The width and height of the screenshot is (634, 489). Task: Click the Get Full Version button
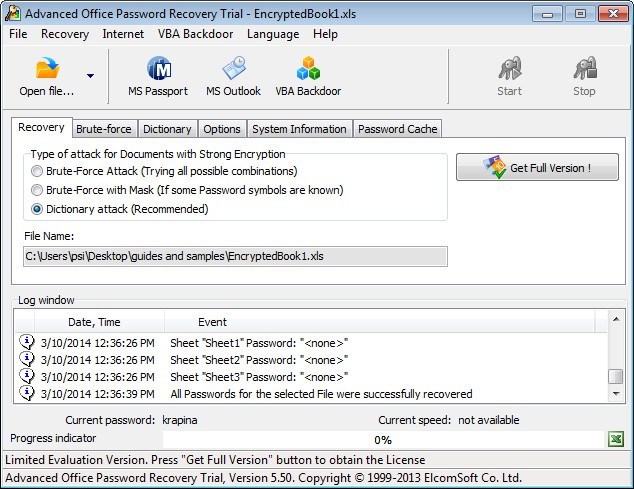(x=537, y=167)
